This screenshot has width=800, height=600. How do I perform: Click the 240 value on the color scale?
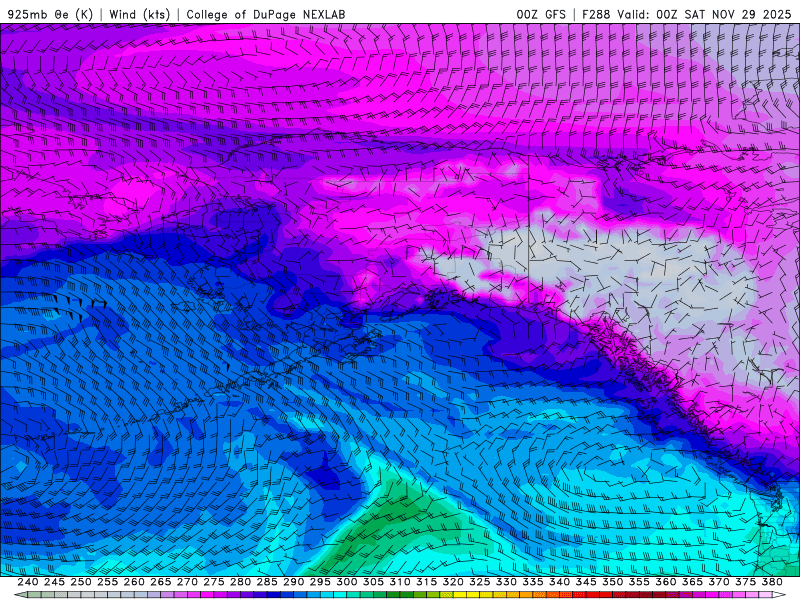(x=28, y=582)
